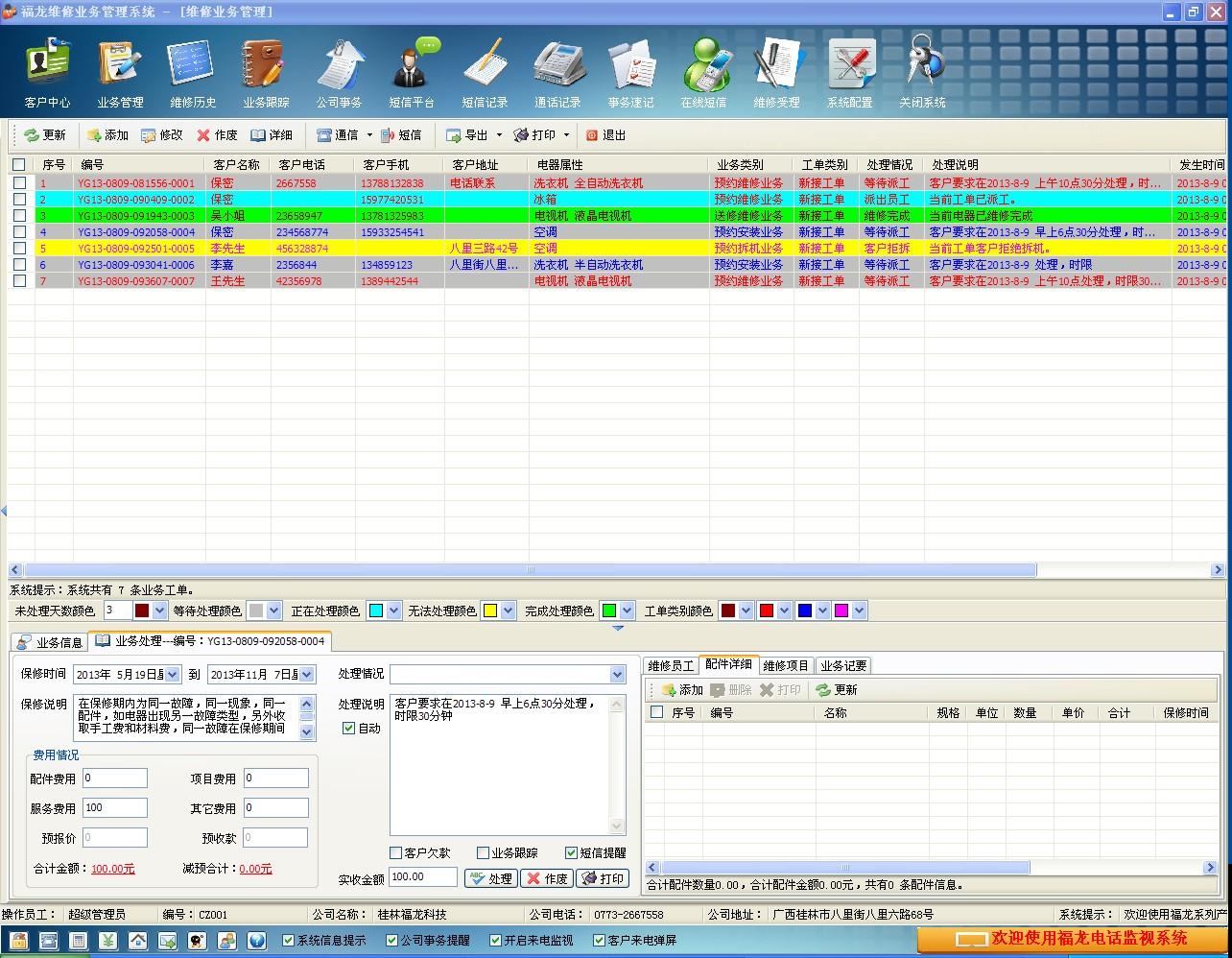Expand the 通信 dropdown arrow

[x=369, y=135]
